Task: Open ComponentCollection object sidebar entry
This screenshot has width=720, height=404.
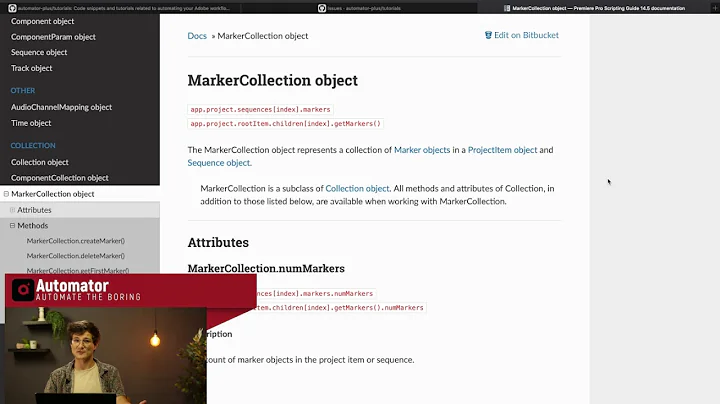Action: coord(60,178)
